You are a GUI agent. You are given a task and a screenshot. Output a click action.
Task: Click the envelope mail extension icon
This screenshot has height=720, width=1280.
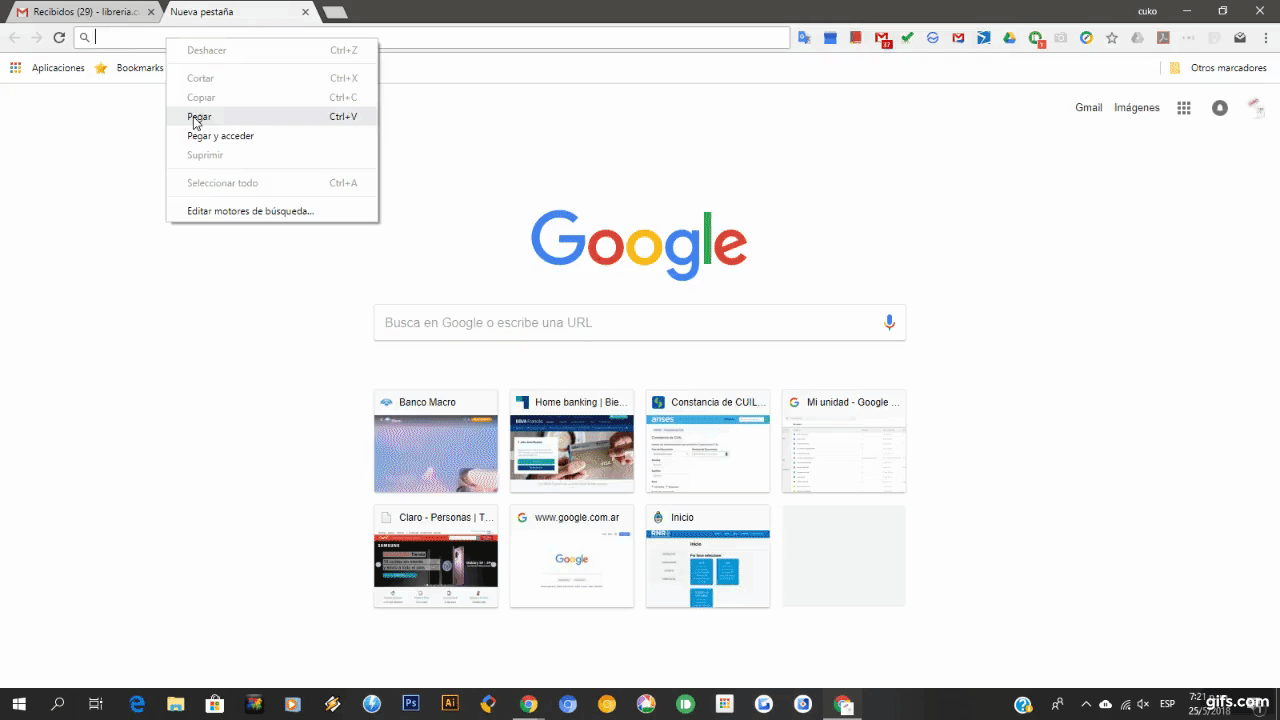coord(1240,38)
